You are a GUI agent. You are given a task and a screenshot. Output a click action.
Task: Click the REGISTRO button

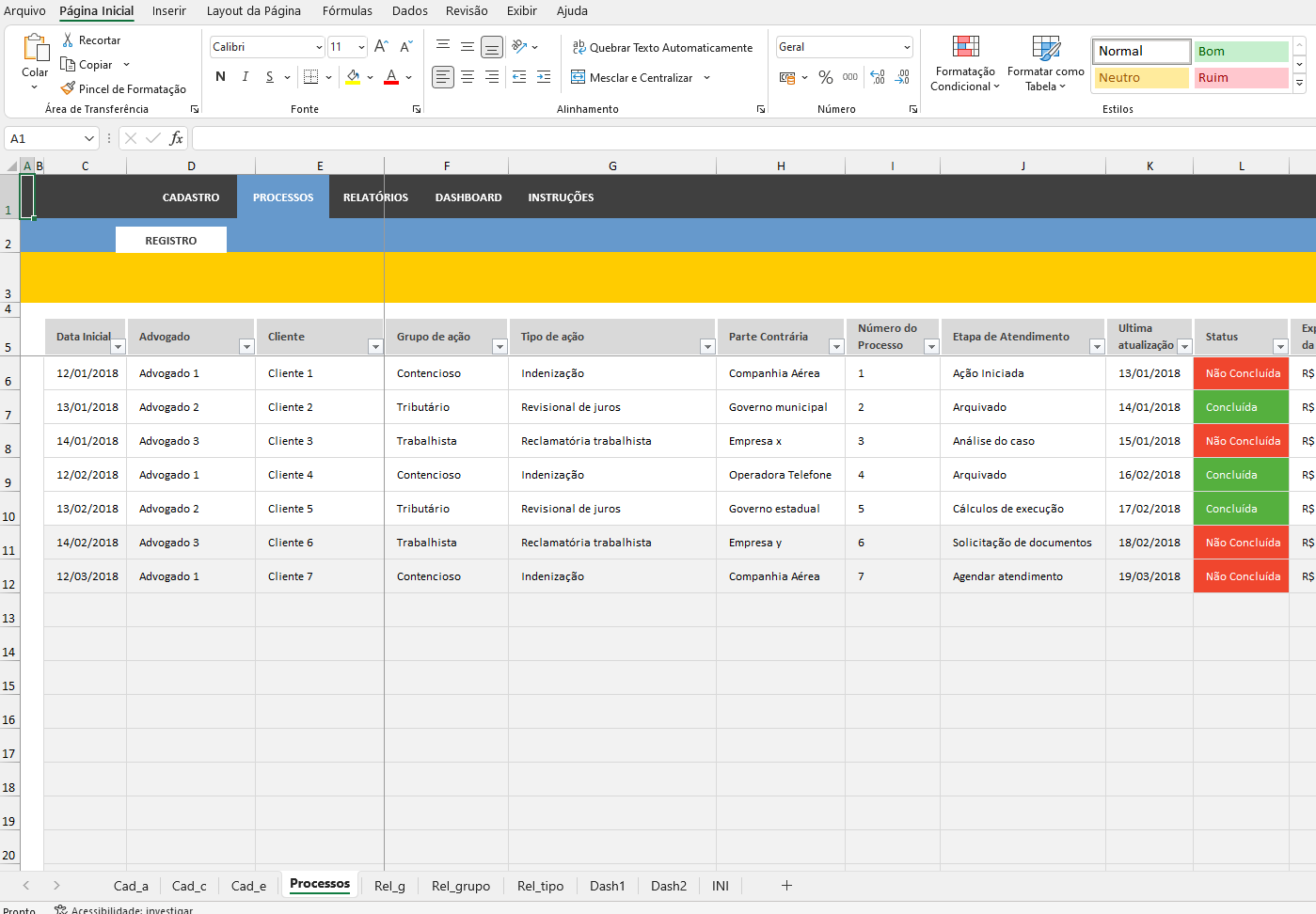tap(171, 241)
